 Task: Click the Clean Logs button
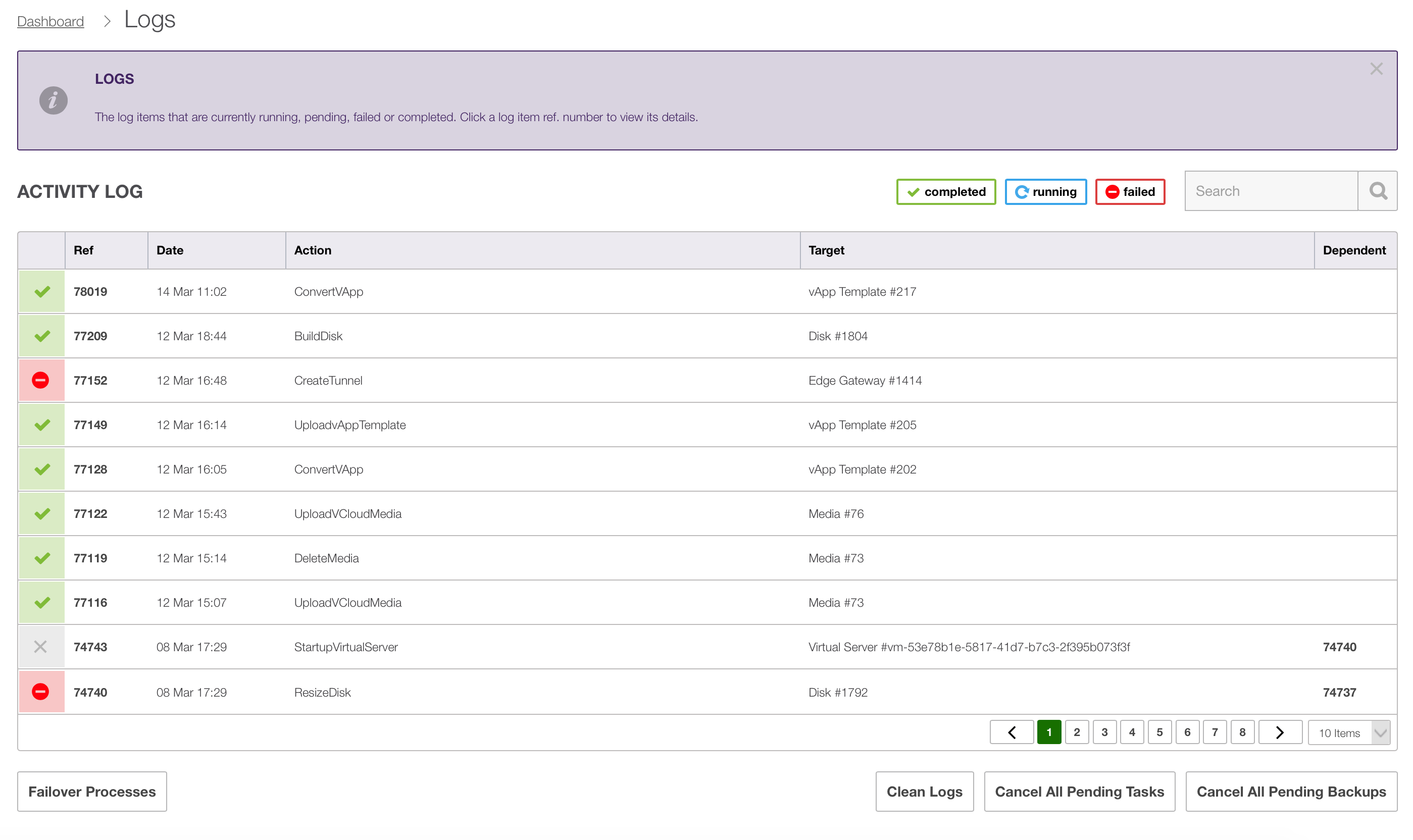pyautogui.click(x=924, y=792)
